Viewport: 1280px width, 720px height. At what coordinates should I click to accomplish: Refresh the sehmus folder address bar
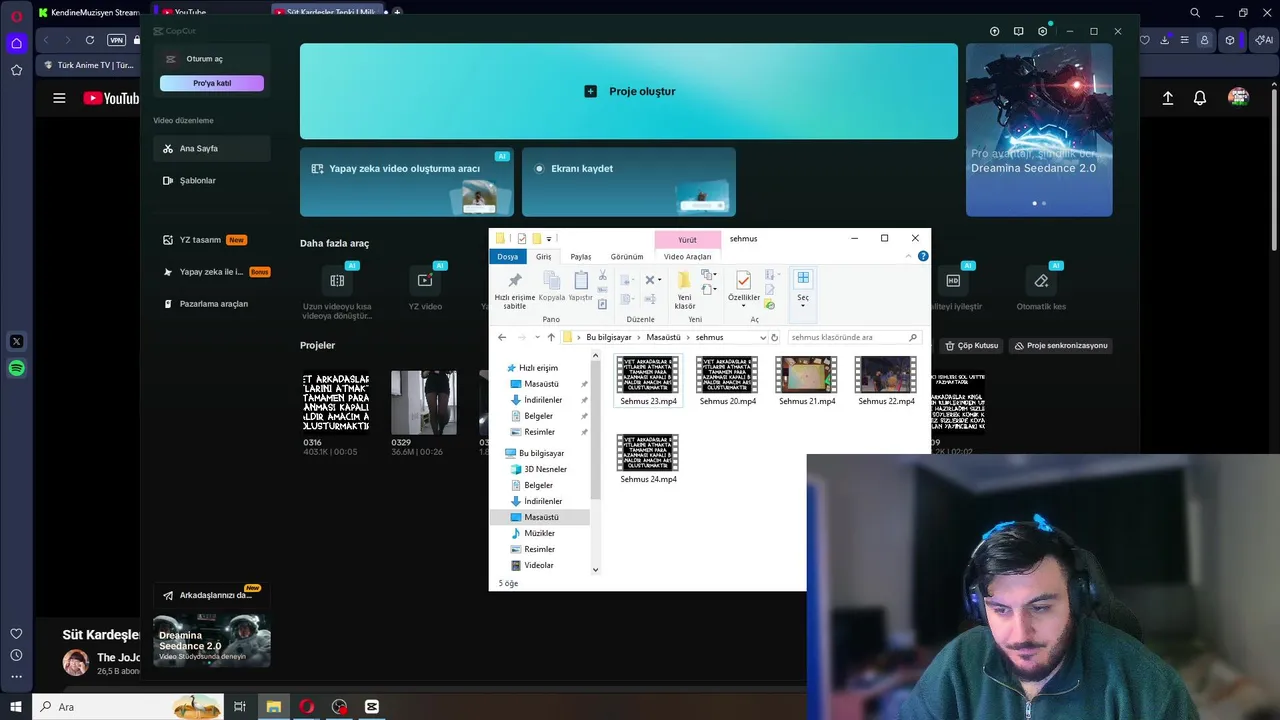(774, 337)
